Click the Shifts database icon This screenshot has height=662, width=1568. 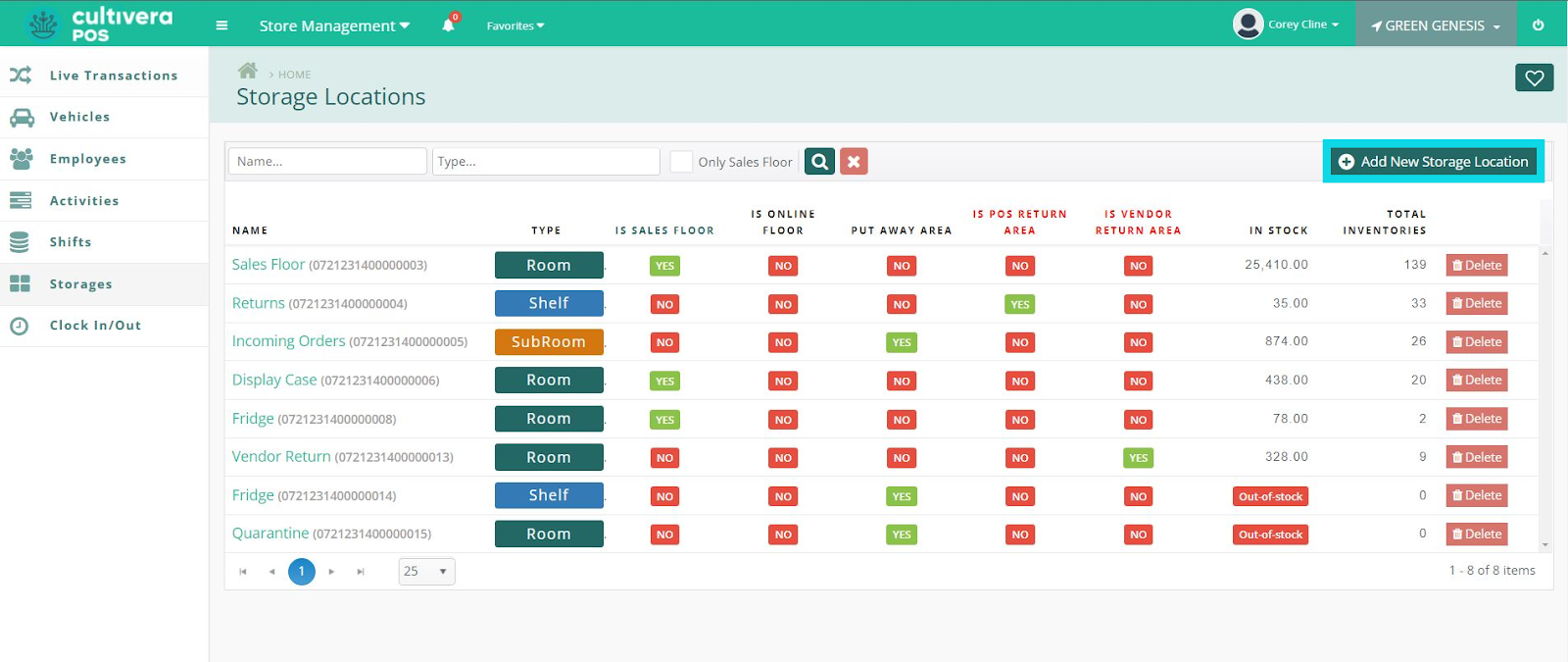(x=20, y=241)
